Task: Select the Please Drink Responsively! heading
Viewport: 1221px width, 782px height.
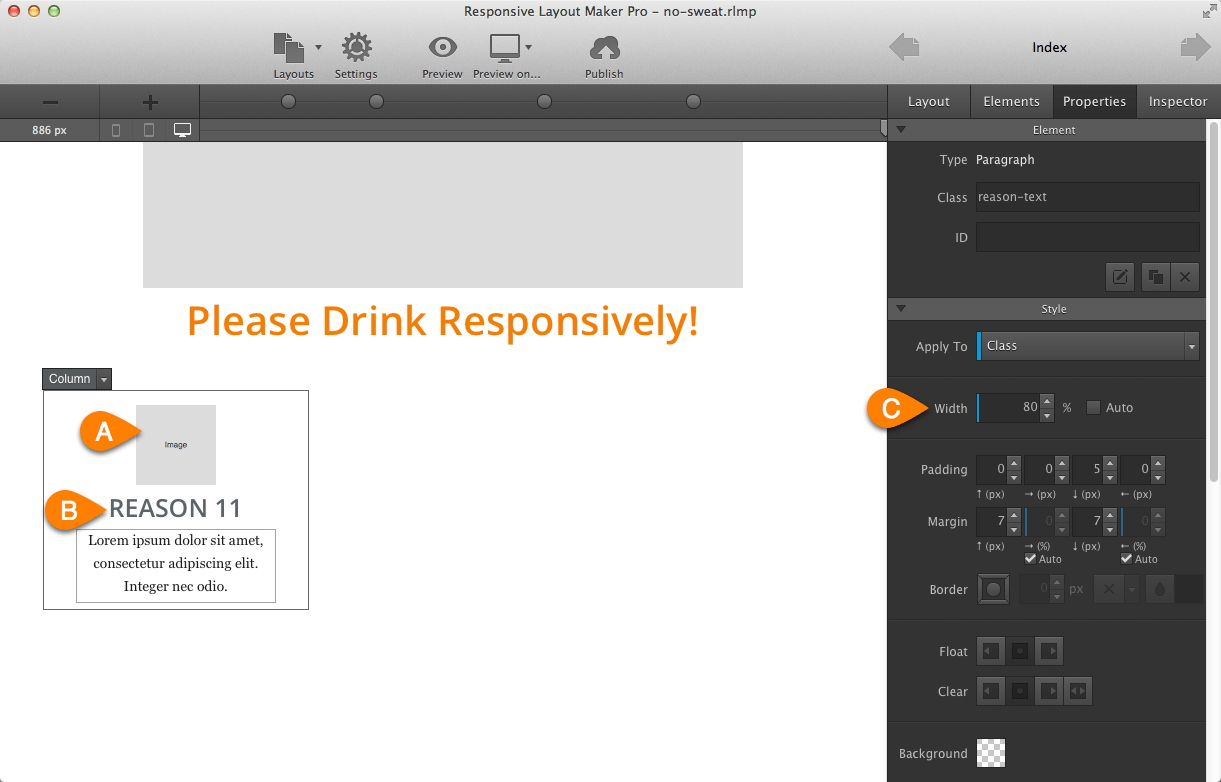Action: (442, 320)
